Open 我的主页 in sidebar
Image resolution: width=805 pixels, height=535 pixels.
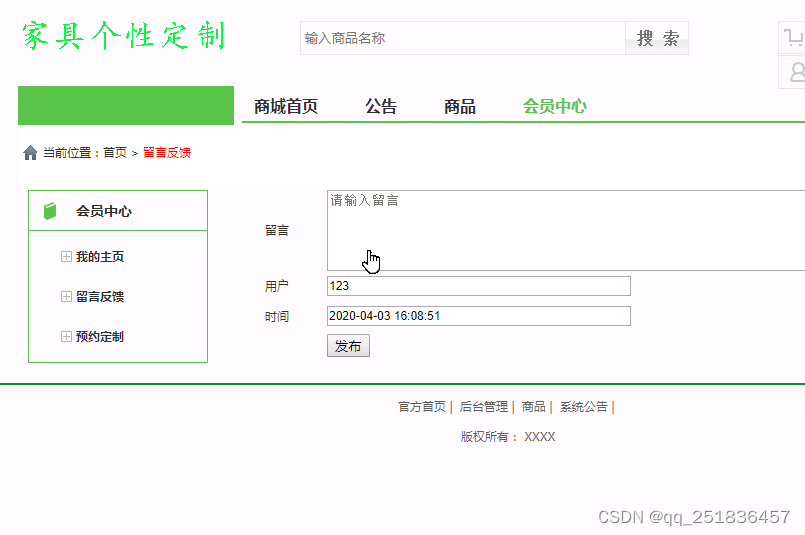100,257
